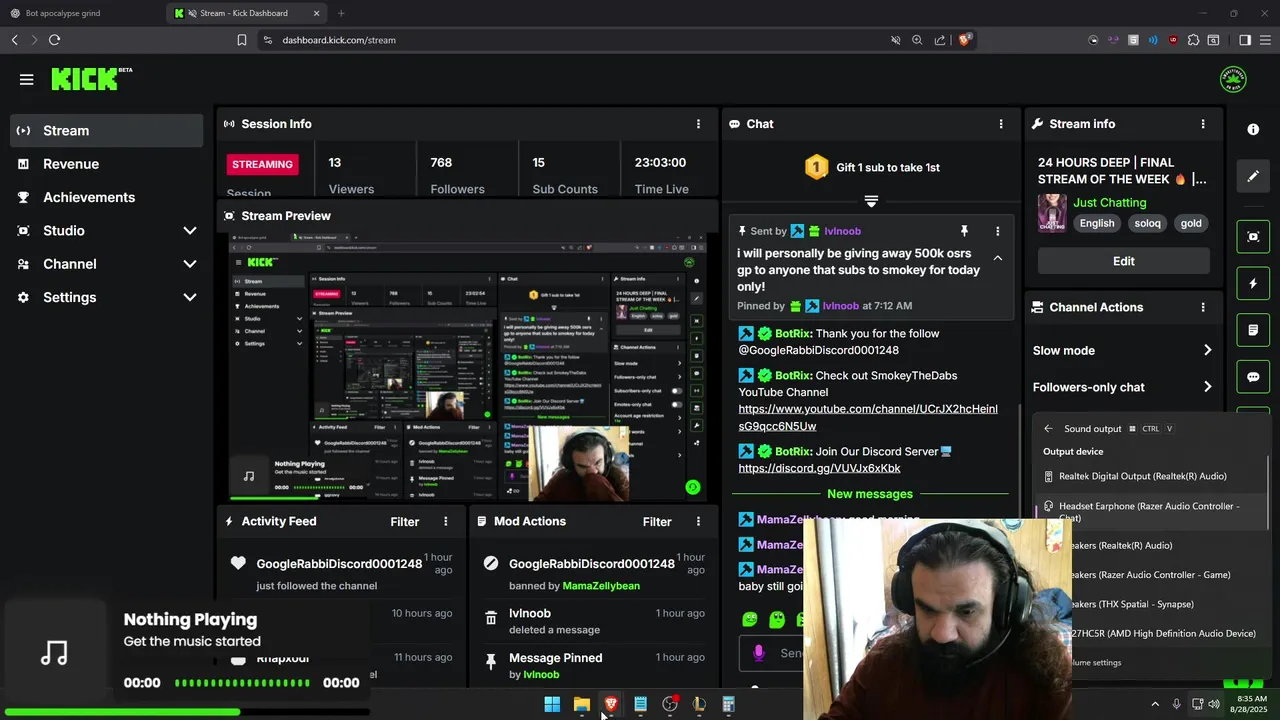Image resolution: width=1280 pixels, height=720 pixels.
Task: Click the Edit stream info button
Action: pyautogui.click(x=1124, y=261)
